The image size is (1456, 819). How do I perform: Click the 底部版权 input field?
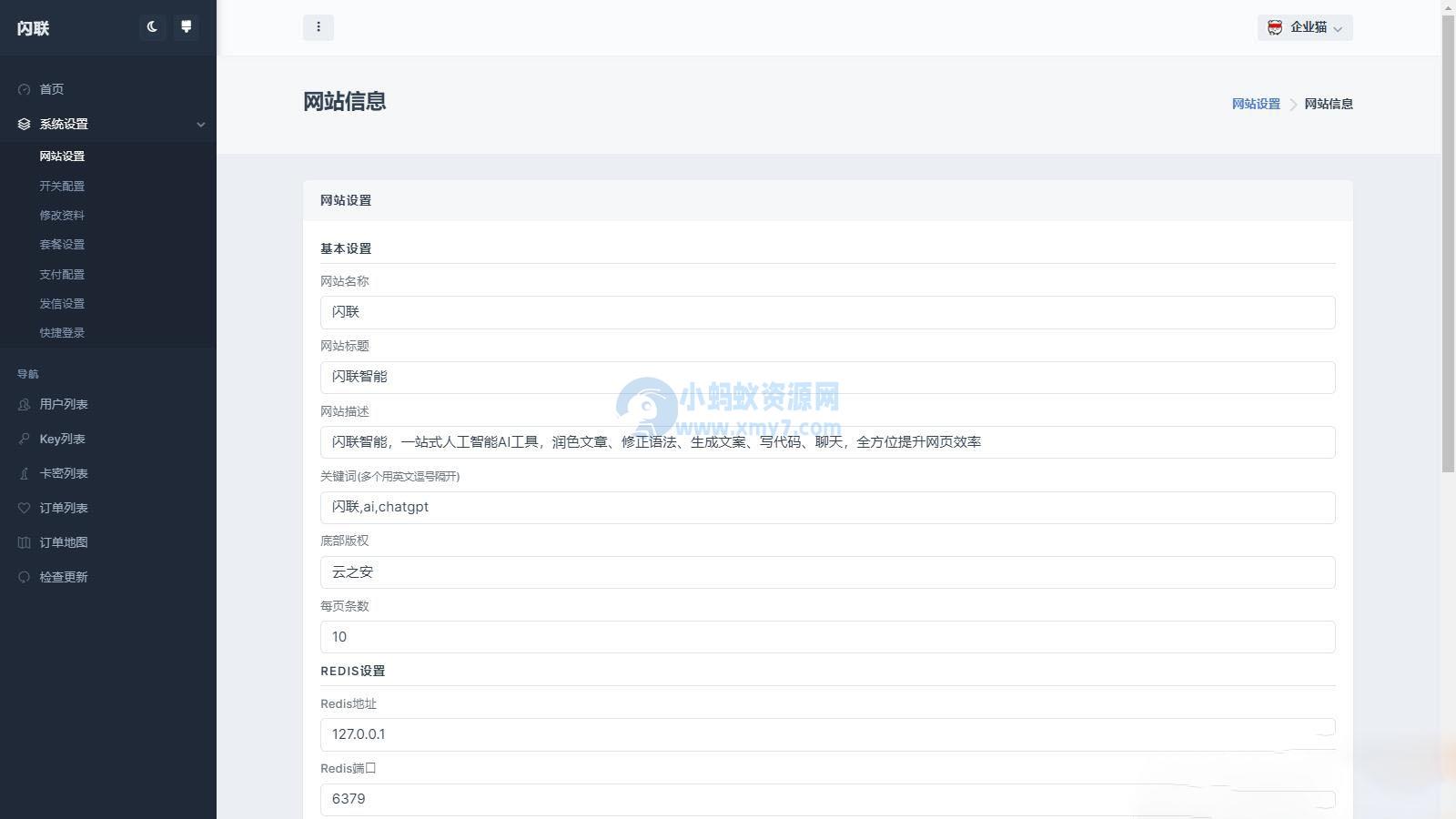point(827,572)
